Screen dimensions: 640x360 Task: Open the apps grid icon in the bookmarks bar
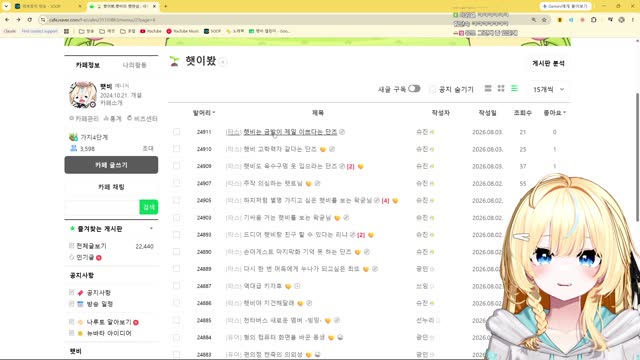67,31
